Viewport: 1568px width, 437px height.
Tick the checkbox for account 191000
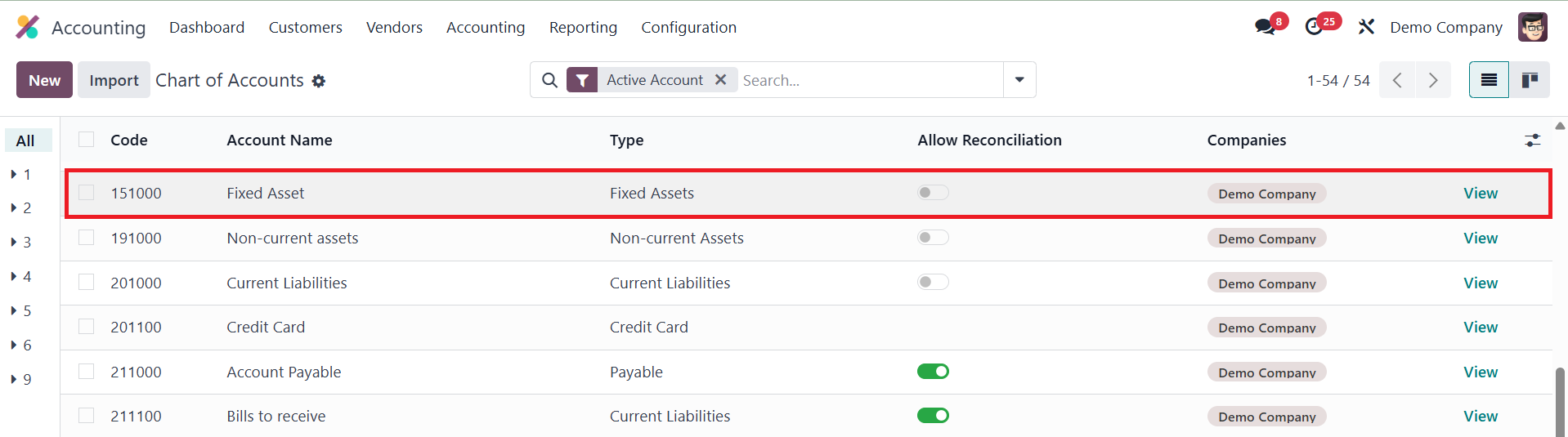(87, 238)
